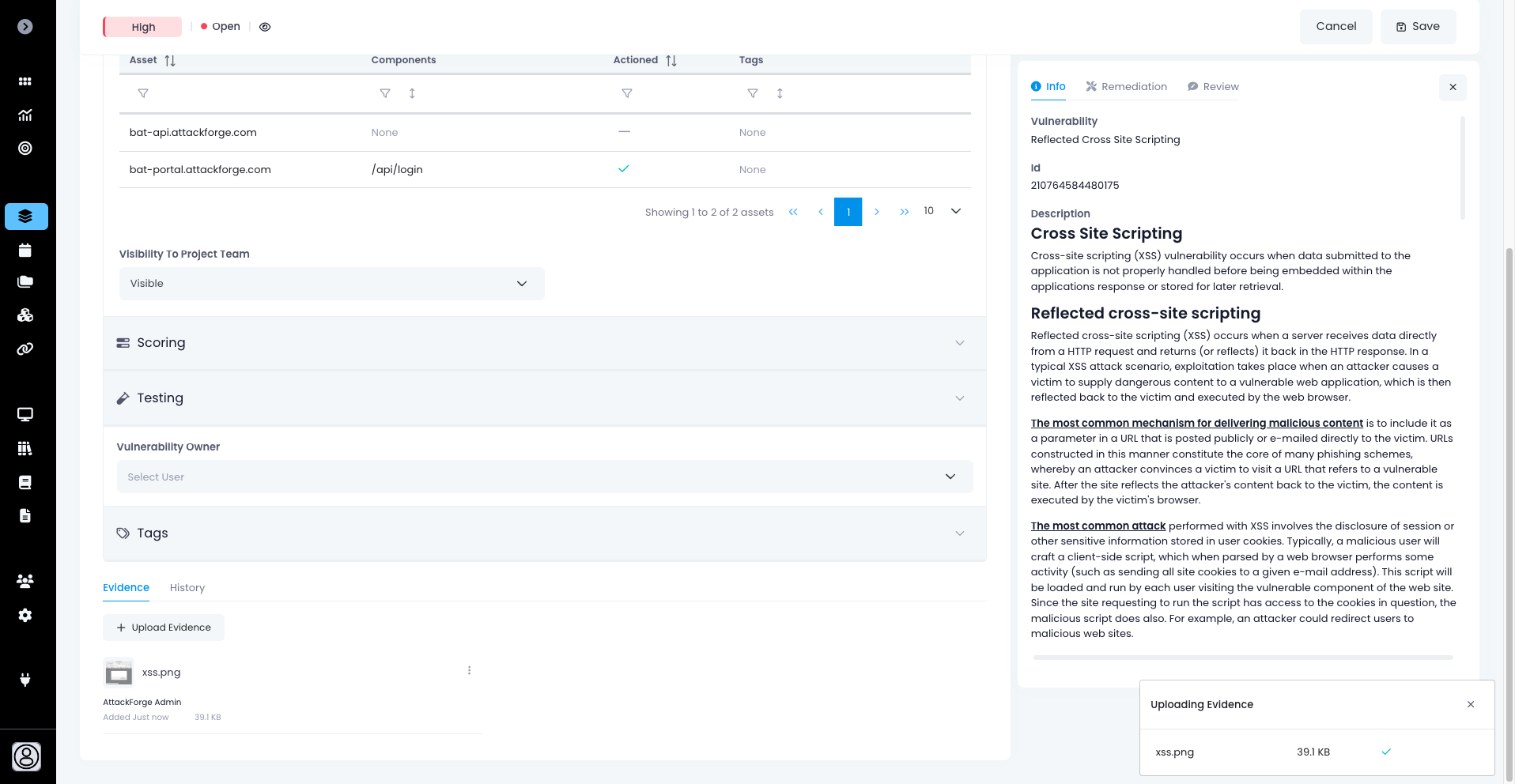Viewport: 1515px width, 784px height.
Task: Open the user profile avatar icon
Action: [26, 756]
